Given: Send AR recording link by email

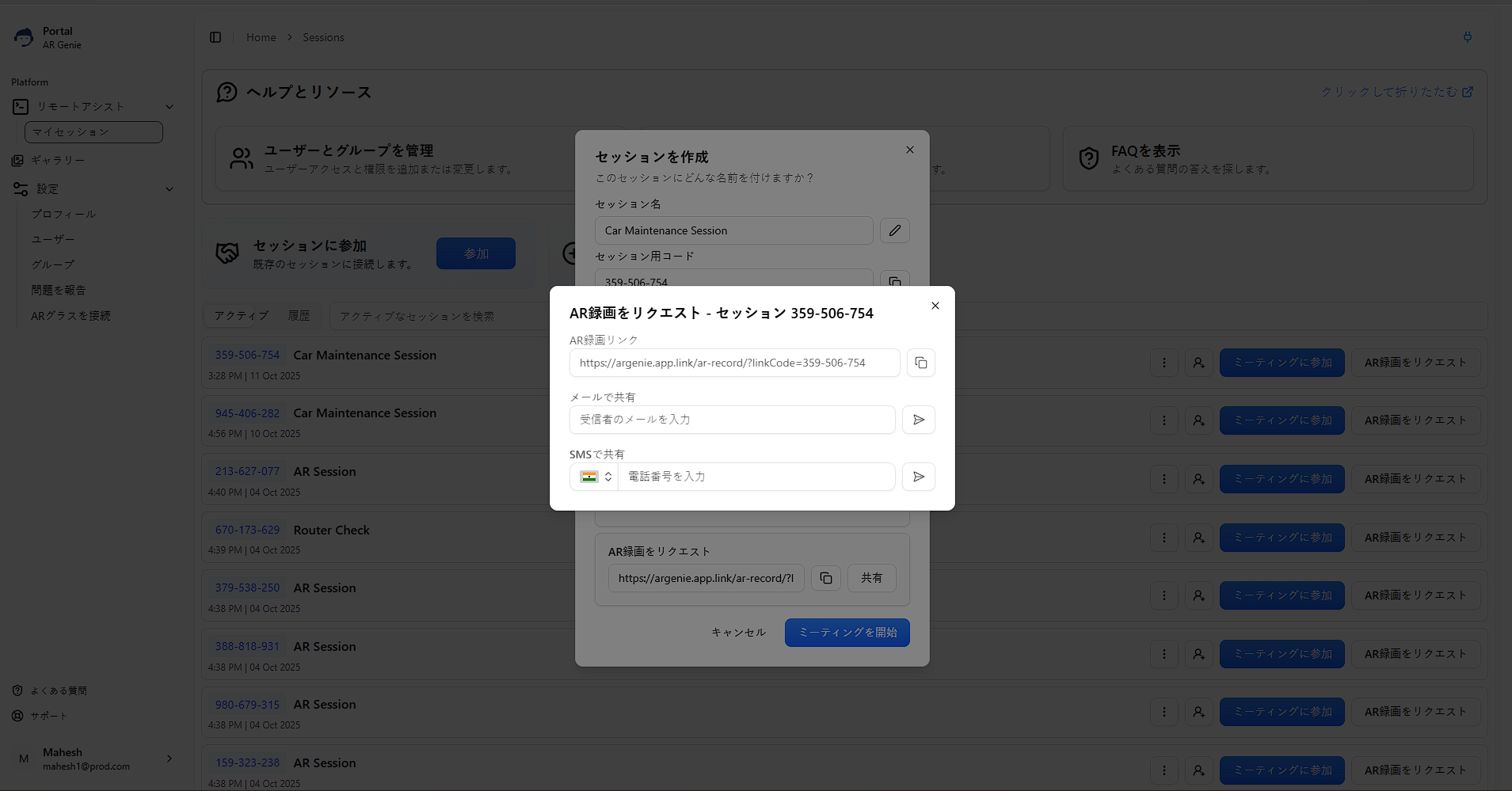Looking at the screenshot, I should [x=918, y=420].
